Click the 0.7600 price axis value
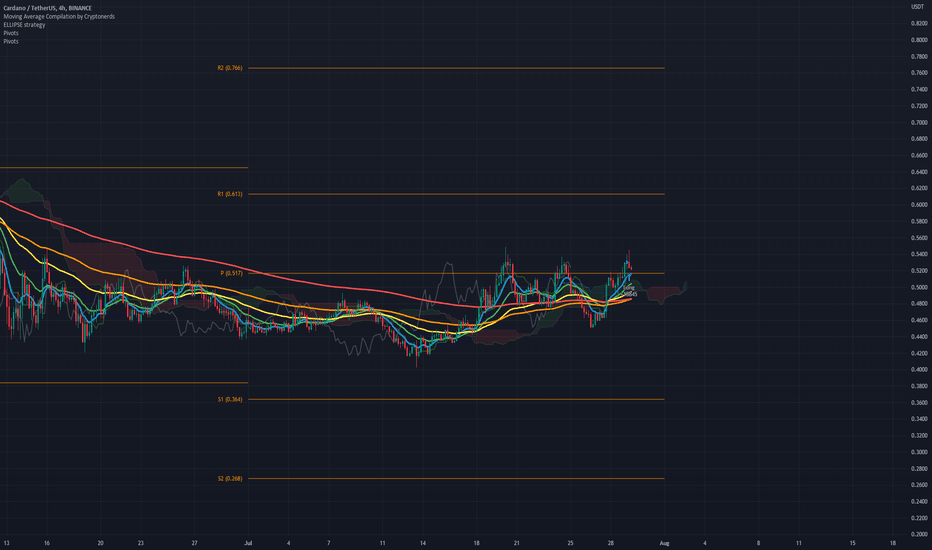This screenshot has height=550, width=932. 919,73
